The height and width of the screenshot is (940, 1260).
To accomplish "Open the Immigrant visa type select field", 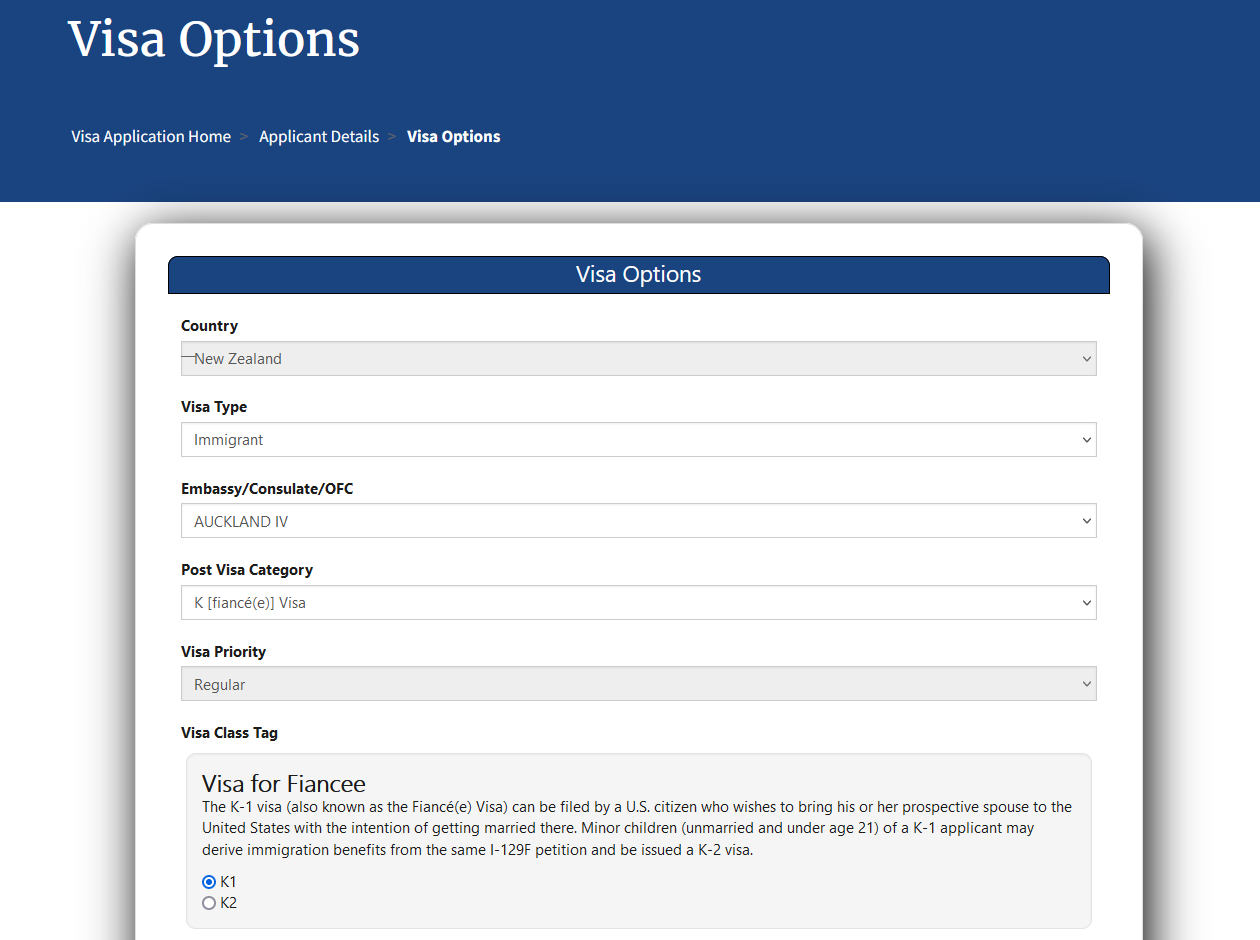I will [620, 440].
